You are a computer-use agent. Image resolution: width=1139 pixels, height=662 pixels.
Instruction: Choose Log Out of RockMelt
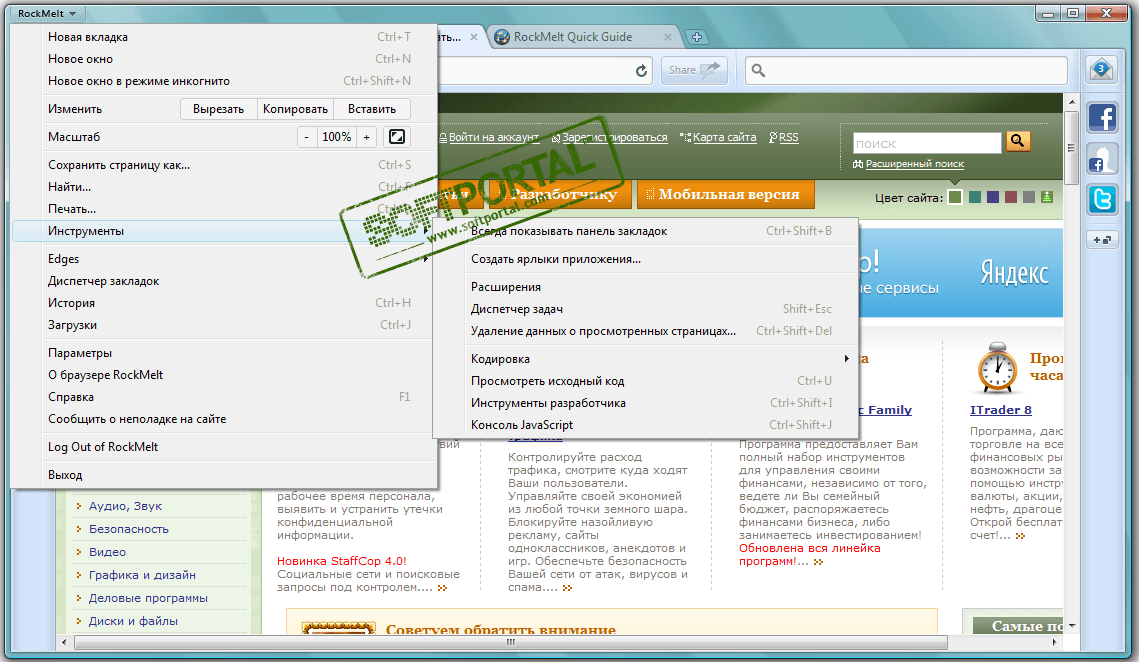coord(225,447)
